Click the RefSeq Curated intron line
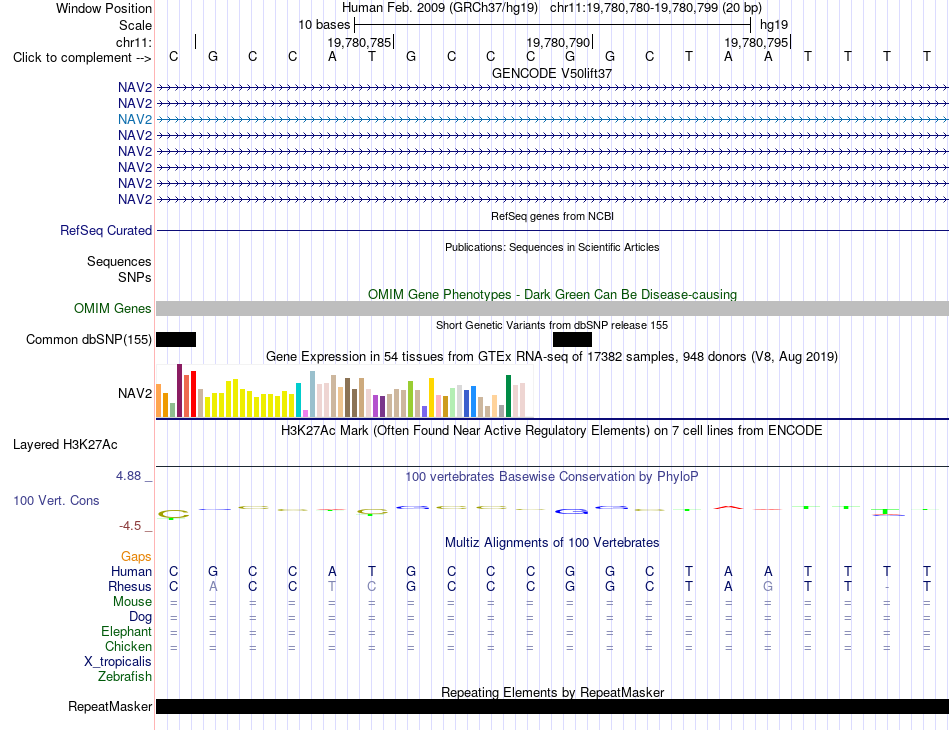Image resolution: width=950 pixels, height=730 pixels. click(552, 230)
